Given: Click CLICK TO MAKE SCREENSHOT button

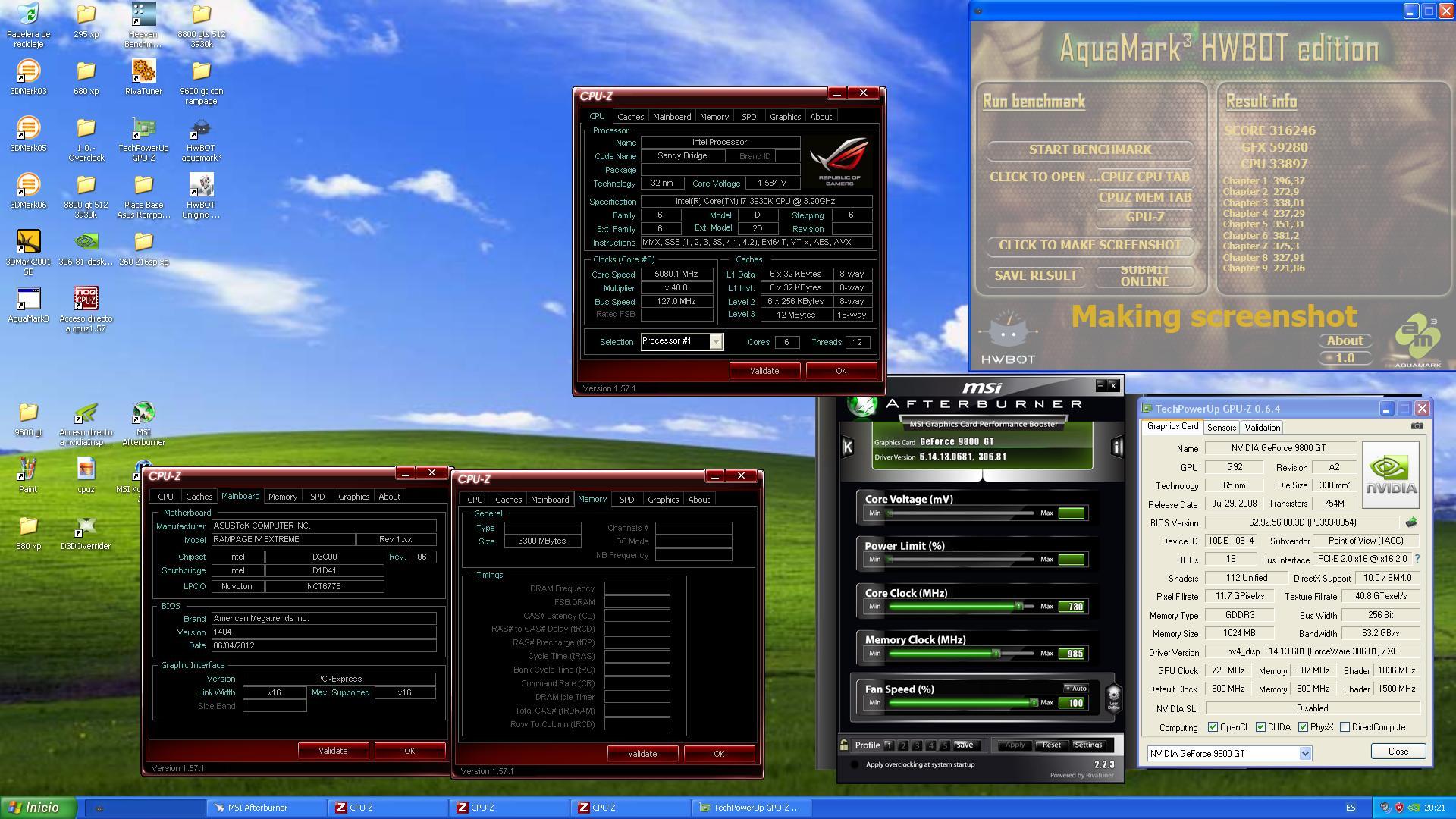Looking at the screenshot, I should (x=1090, y=245).
